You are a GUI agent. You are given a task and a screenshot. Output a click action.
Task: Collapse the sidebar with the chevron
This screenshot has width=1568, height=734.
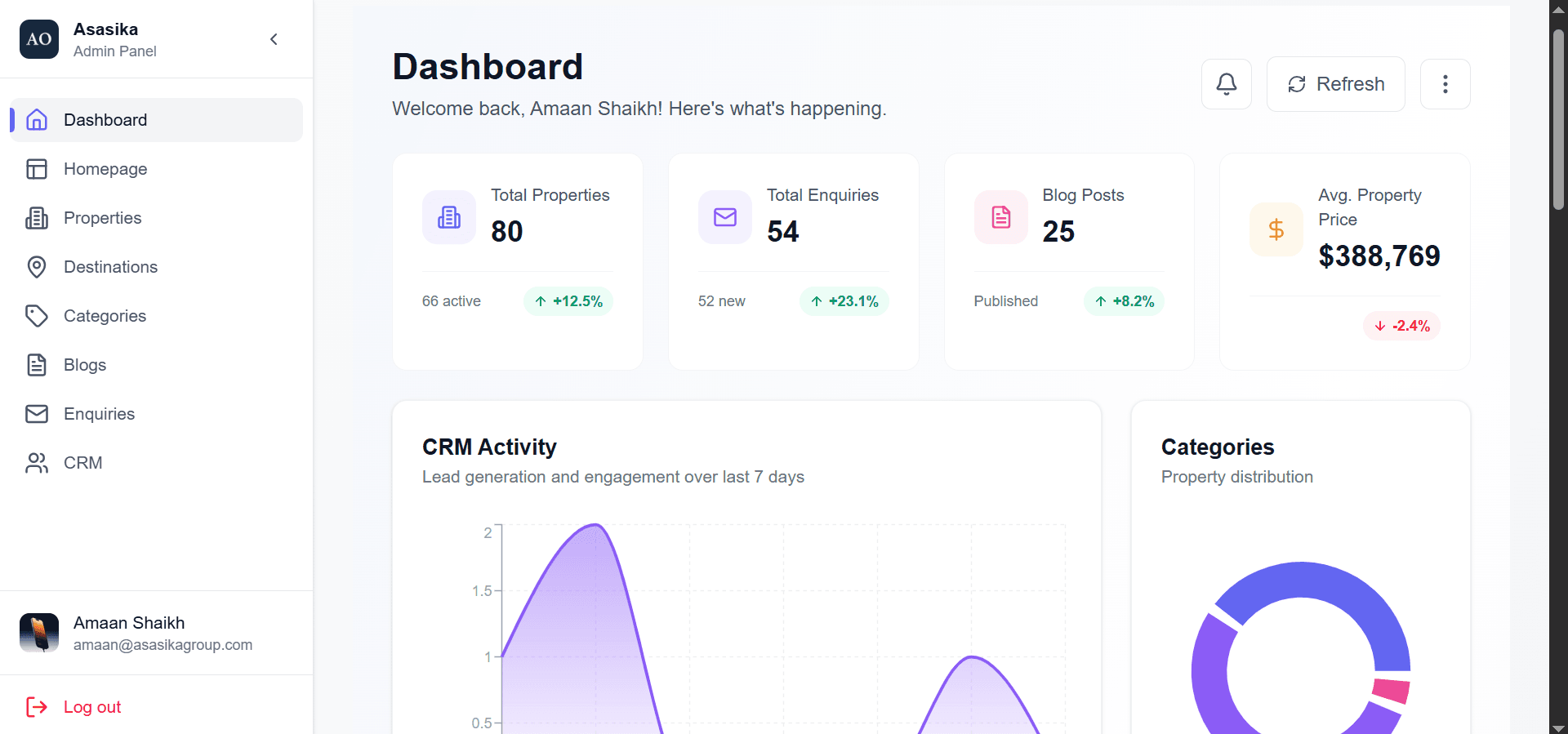tap(274, 39)
